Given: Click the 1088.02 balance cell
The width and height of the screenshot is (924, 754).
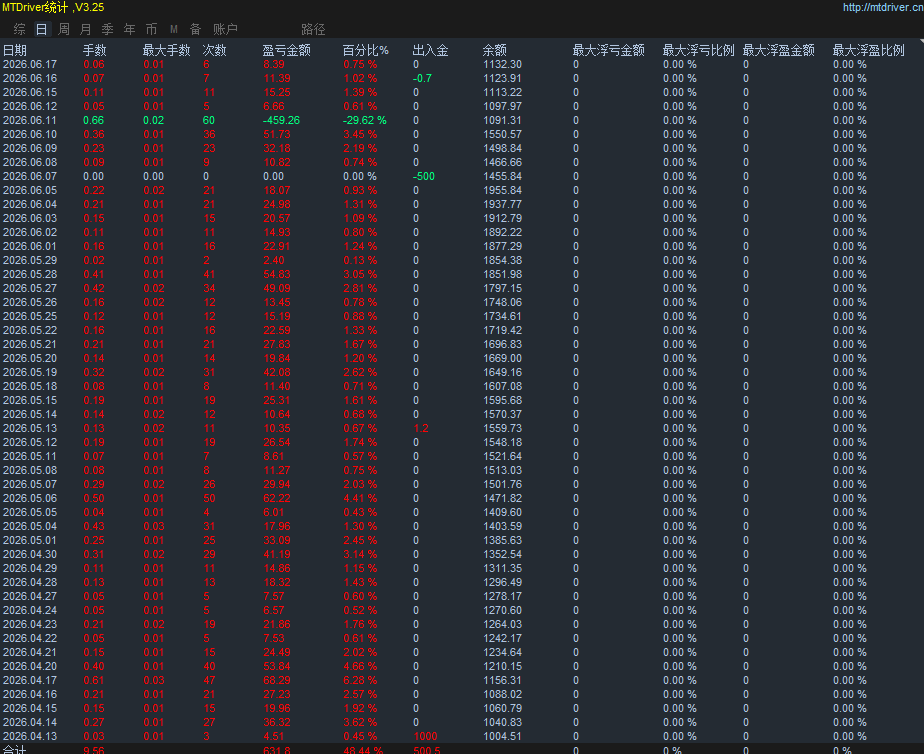Looking at the screenshot, I should point(503,695).
